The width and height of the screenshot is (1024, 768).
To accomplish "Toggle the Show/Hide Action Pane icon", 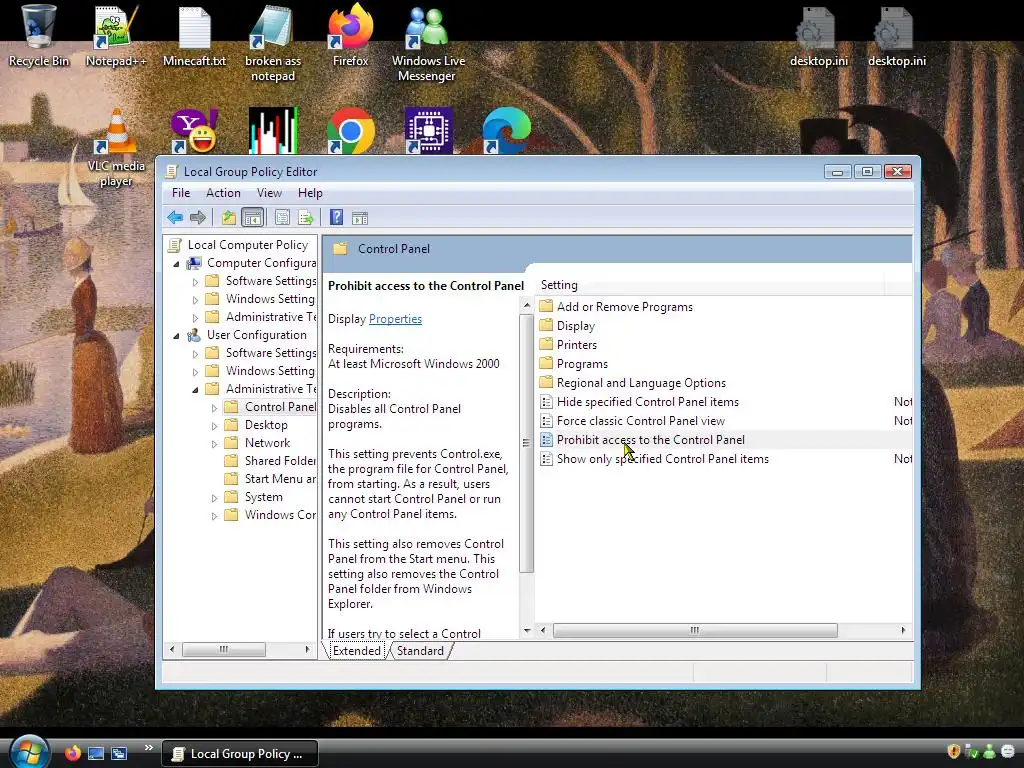I will pyautogui.click(x=360, y=217).
